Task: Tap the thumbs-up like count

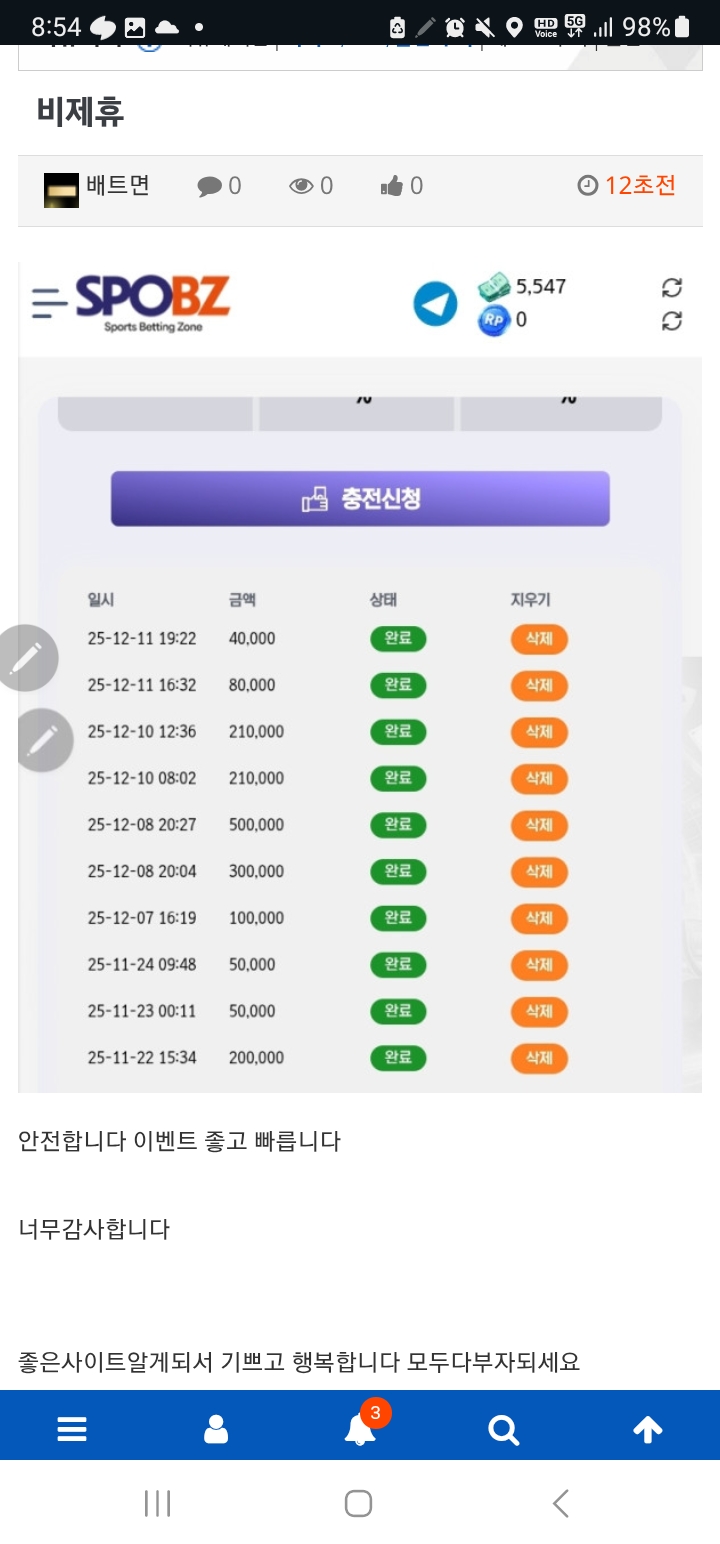Action: [402, 186]
